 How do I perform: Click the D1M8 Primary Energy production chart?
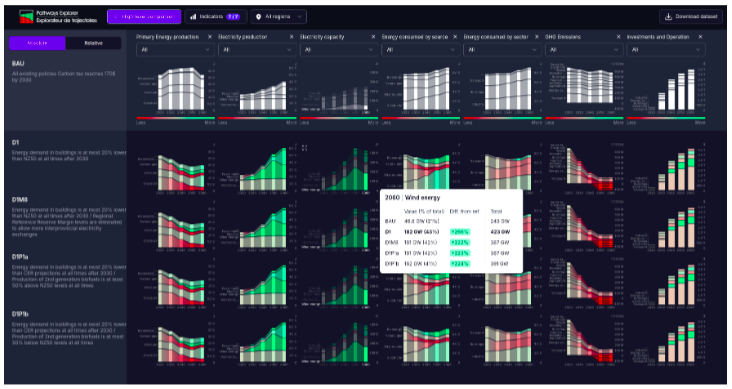(x=176, y=226)
